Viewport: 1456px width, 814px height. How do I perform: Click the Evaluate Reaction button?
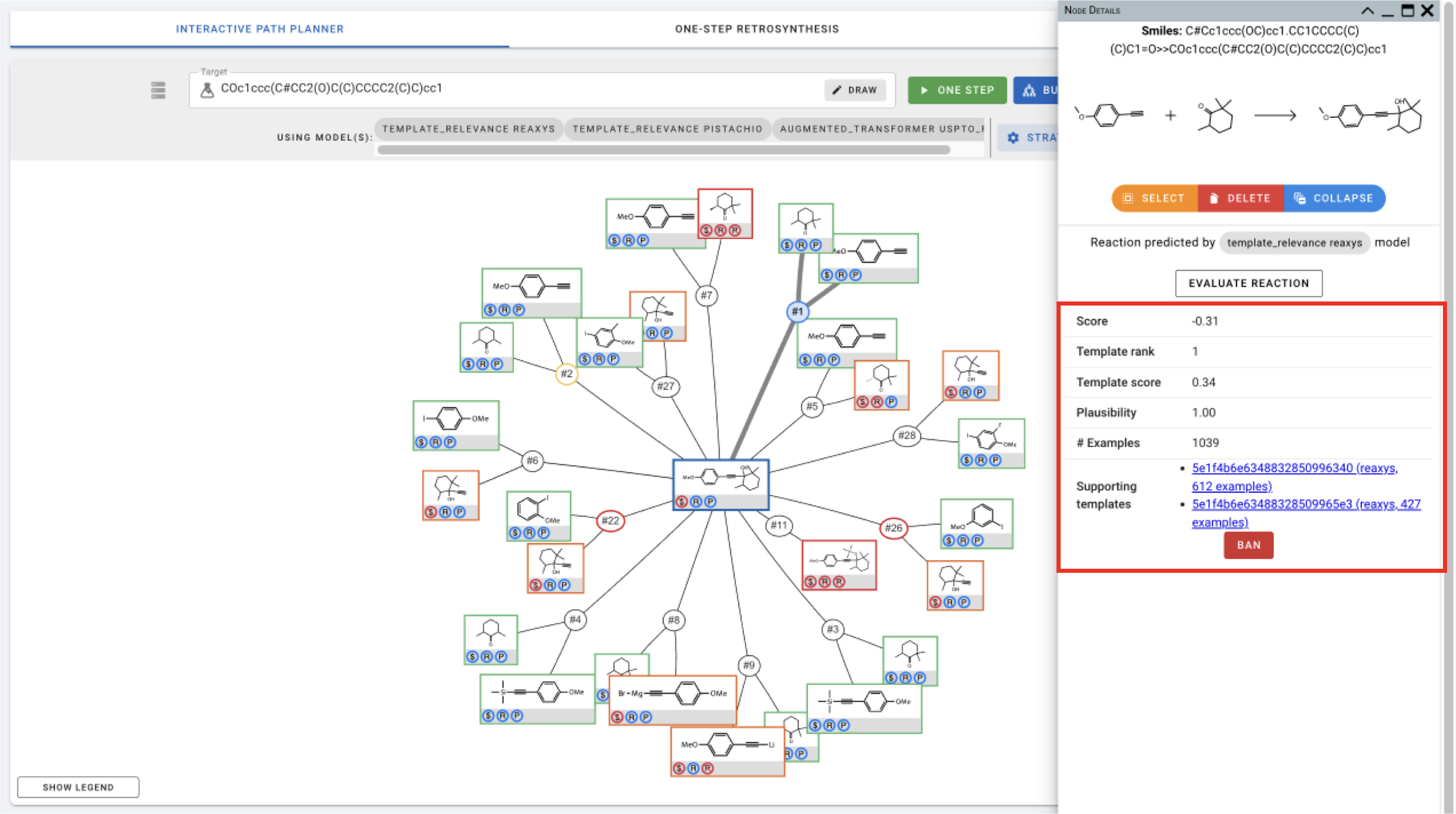pyautogui.click(x=1249, y=283)
